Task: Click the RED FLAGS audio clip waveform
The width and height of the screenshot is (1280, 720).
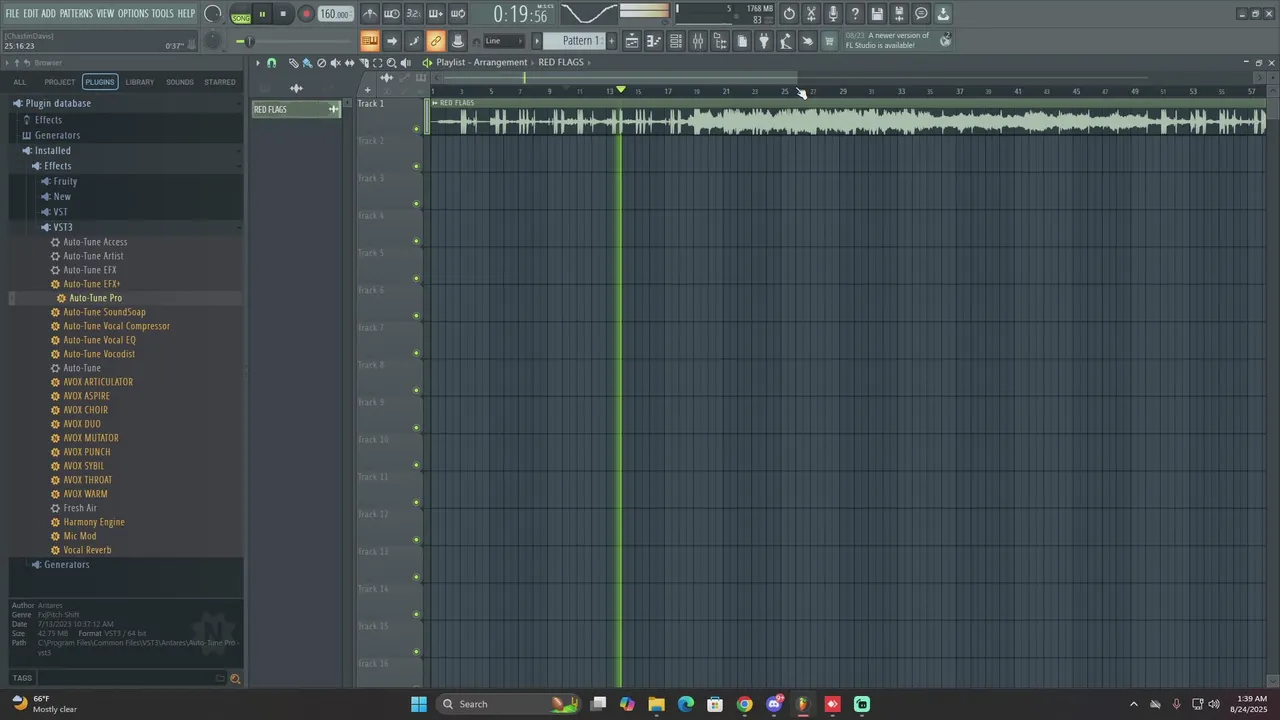Action: point(848,122)
